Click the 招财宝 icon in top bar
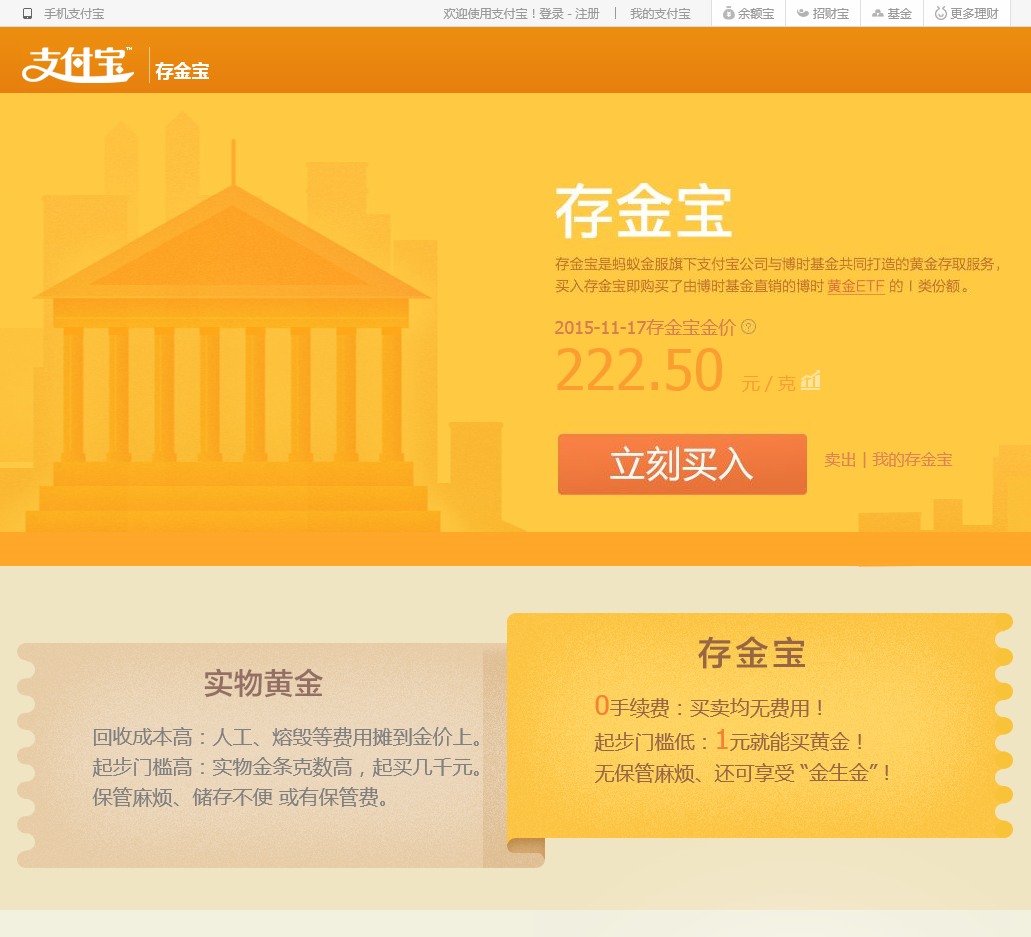The height and width of the screenshot is (937, 1031). coord(803,13)
